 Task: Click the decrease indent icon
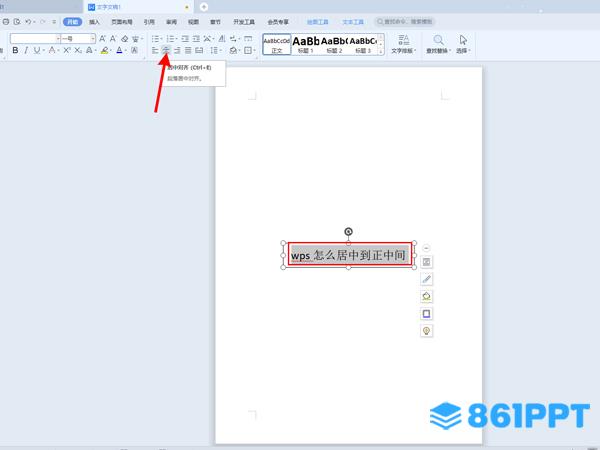(x=185, y=39)
